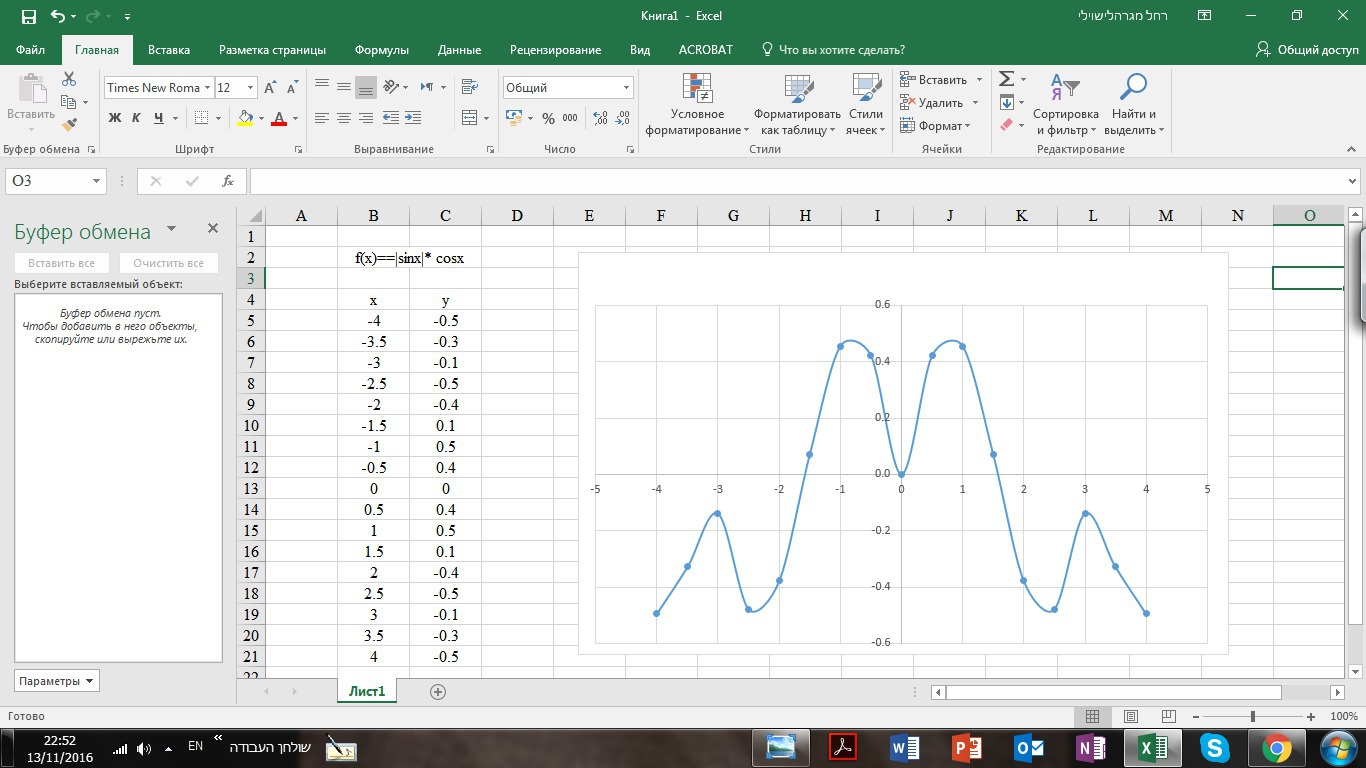Click the Общий доступ share button
This screenshot has height=768, width=1366.
1307,50
